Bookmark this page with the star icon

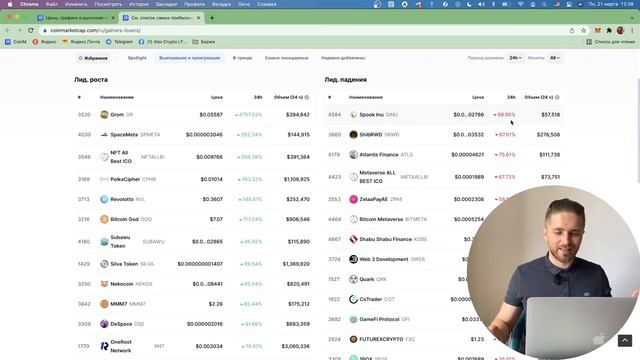coord(583,30)
